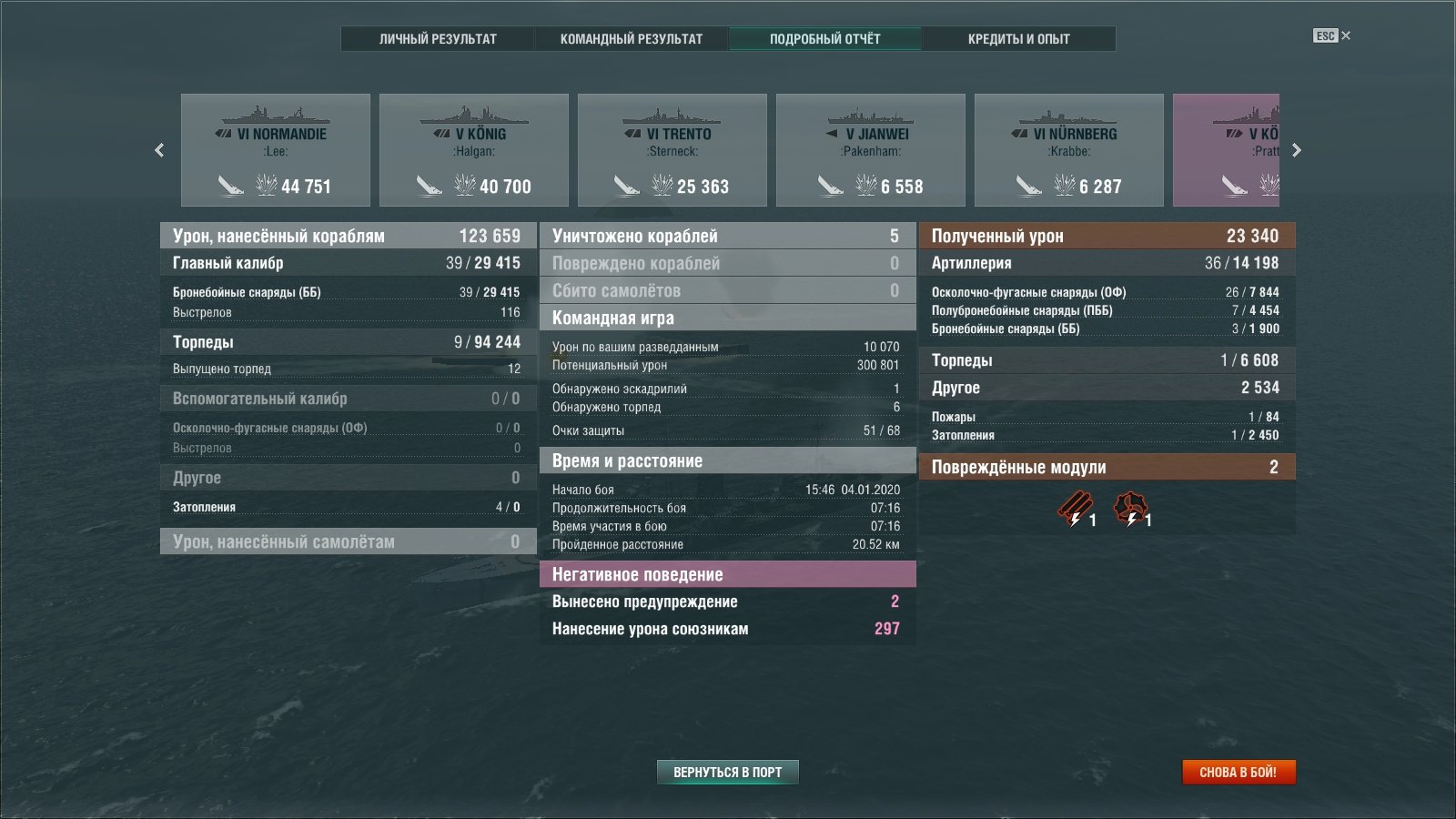The width and height of the screenshot is (1456, 819).
Task: Click Вернуться в порт button
Action: tap(727, 772)
